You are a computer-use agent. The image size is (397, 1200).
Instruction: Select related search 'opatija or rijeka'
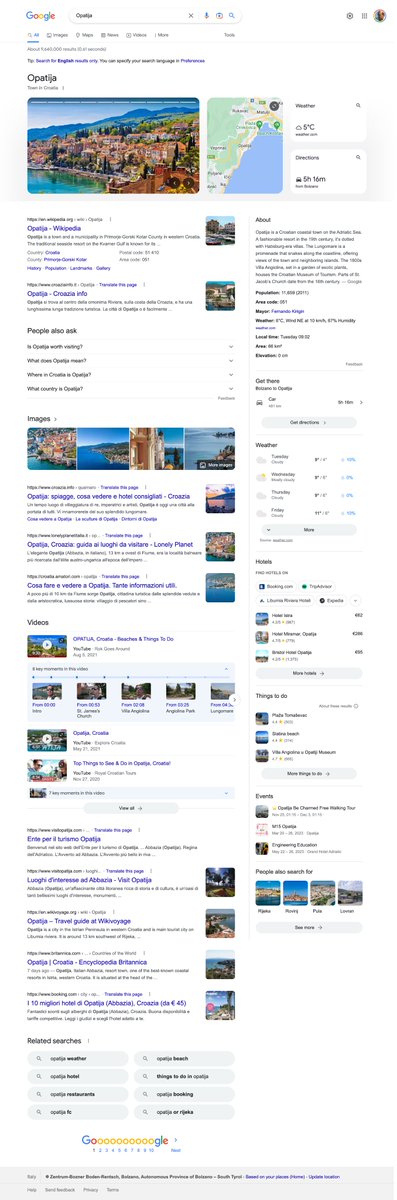coord(184,1112)
